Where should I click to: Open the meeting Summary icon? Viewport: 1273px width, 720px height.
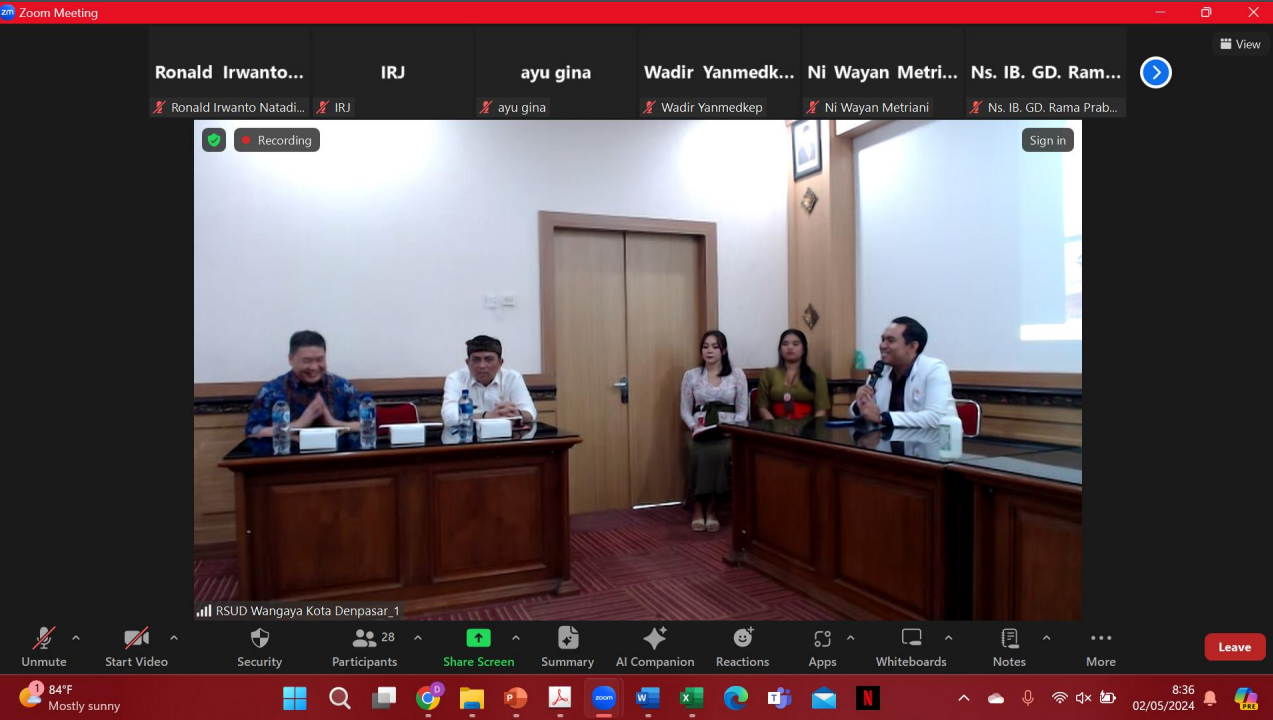(567, 639)
